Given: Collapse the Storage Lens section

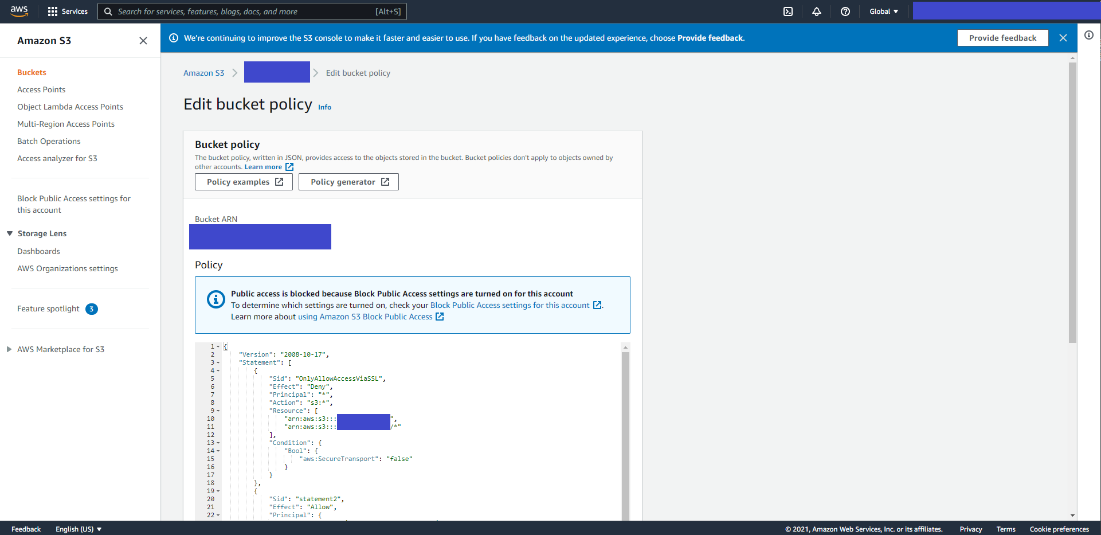Looking at the screenshot, I should tap(10, 233).
